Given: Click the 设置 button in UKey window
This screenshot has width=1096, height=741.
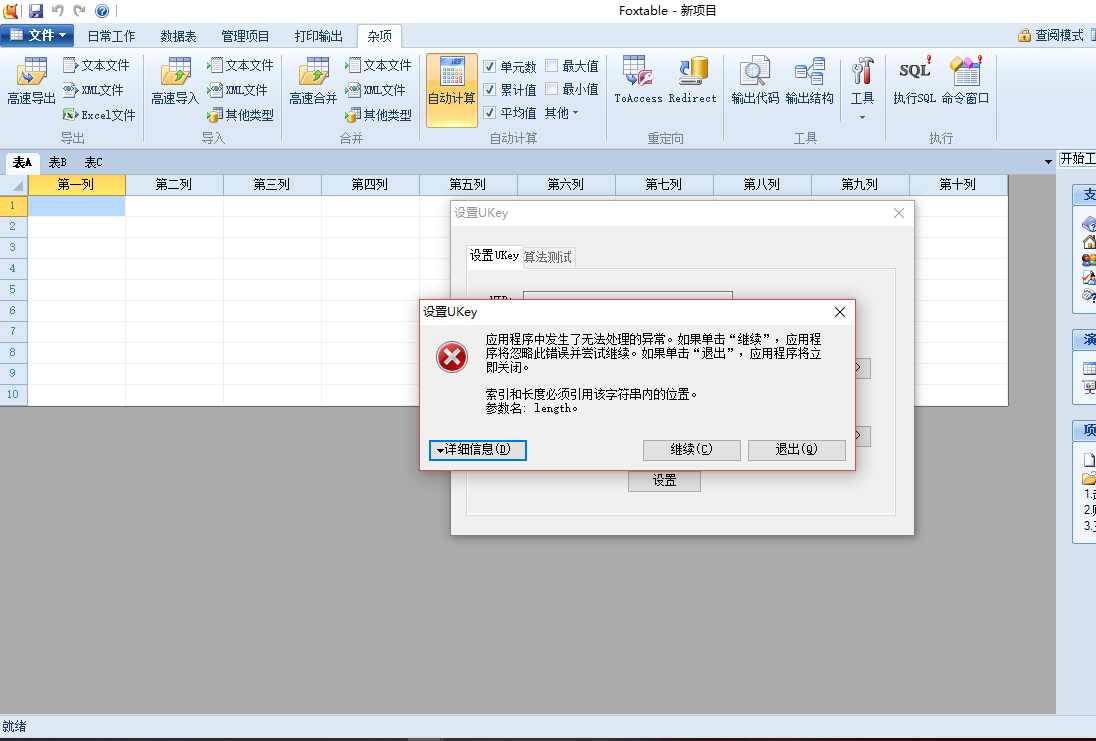Looking at the screenshot, I should (664, 480).
